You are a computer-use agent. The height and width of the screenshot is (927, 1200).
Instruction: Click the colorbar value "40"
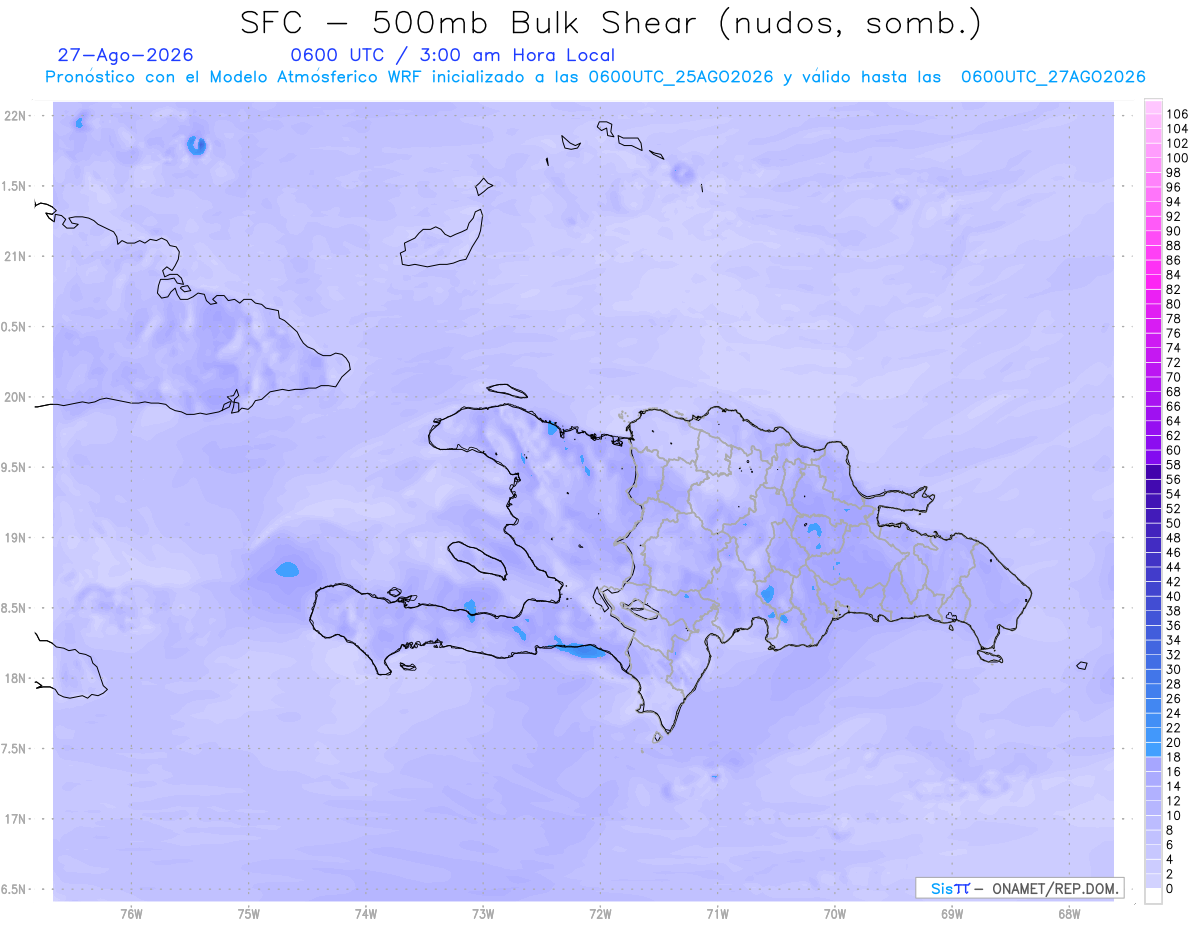pos(1173,596)
